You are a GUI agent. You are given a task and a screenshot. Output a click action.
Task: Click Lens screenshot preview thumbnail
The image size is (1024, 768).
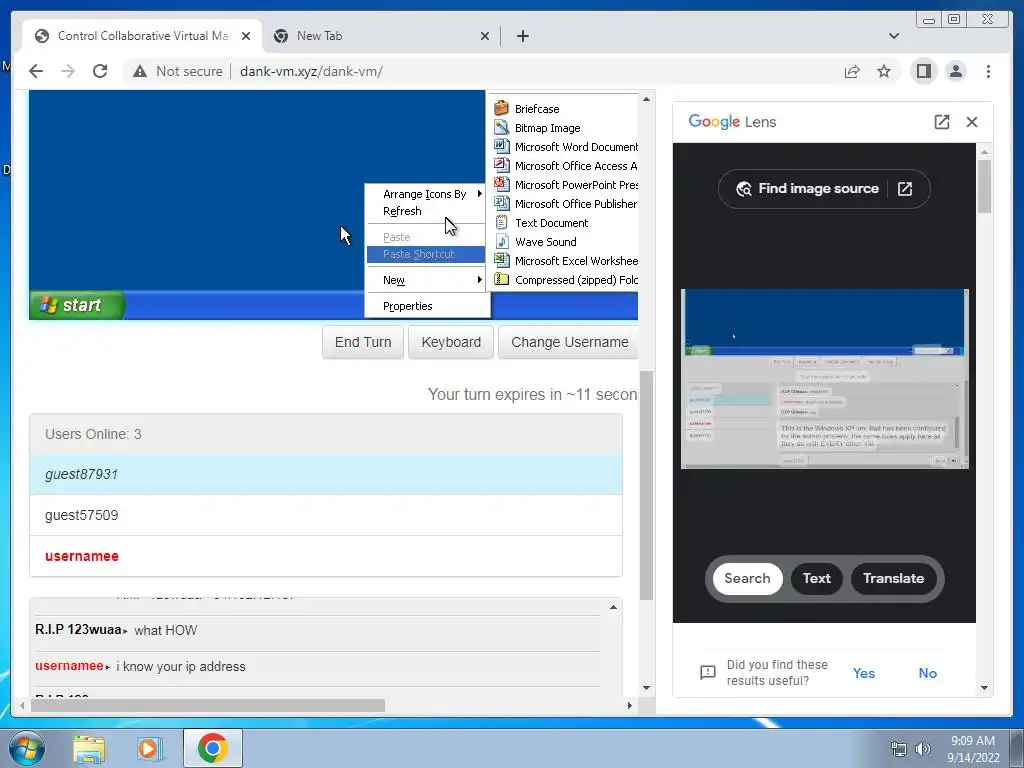click(x=824, y=379)
